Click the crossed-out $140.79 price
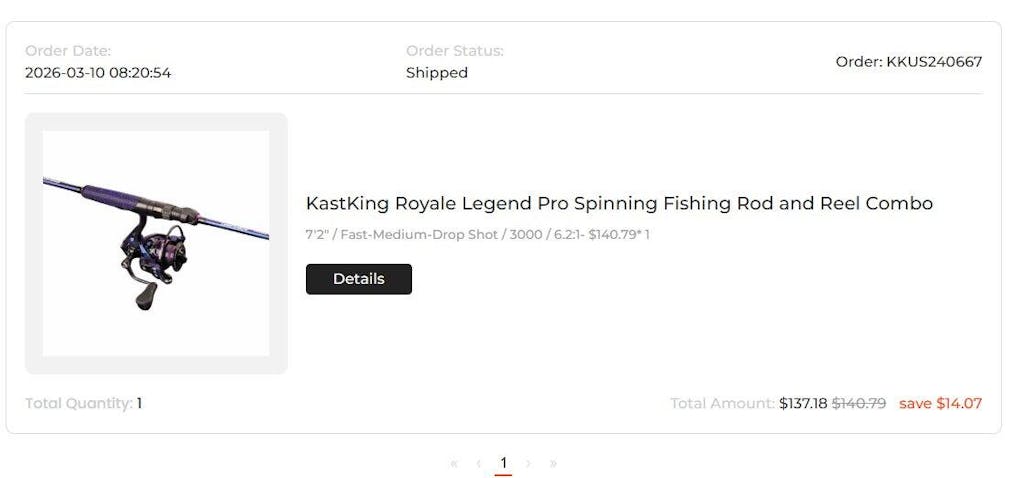Screen dimensions: 1024x478 click(859, 403)
